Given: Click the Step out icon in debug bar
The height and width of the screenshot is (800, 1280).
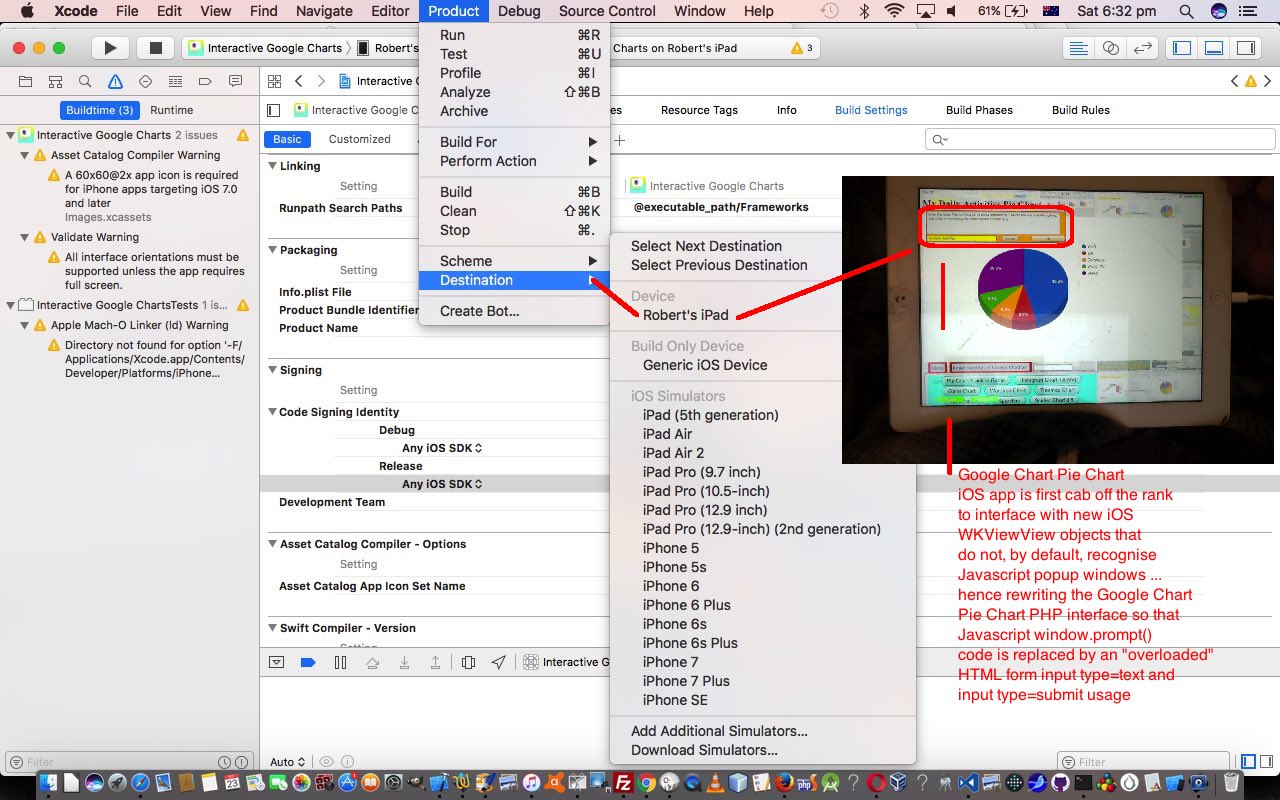Looking at the screenshot, I should tap(435, 662).
